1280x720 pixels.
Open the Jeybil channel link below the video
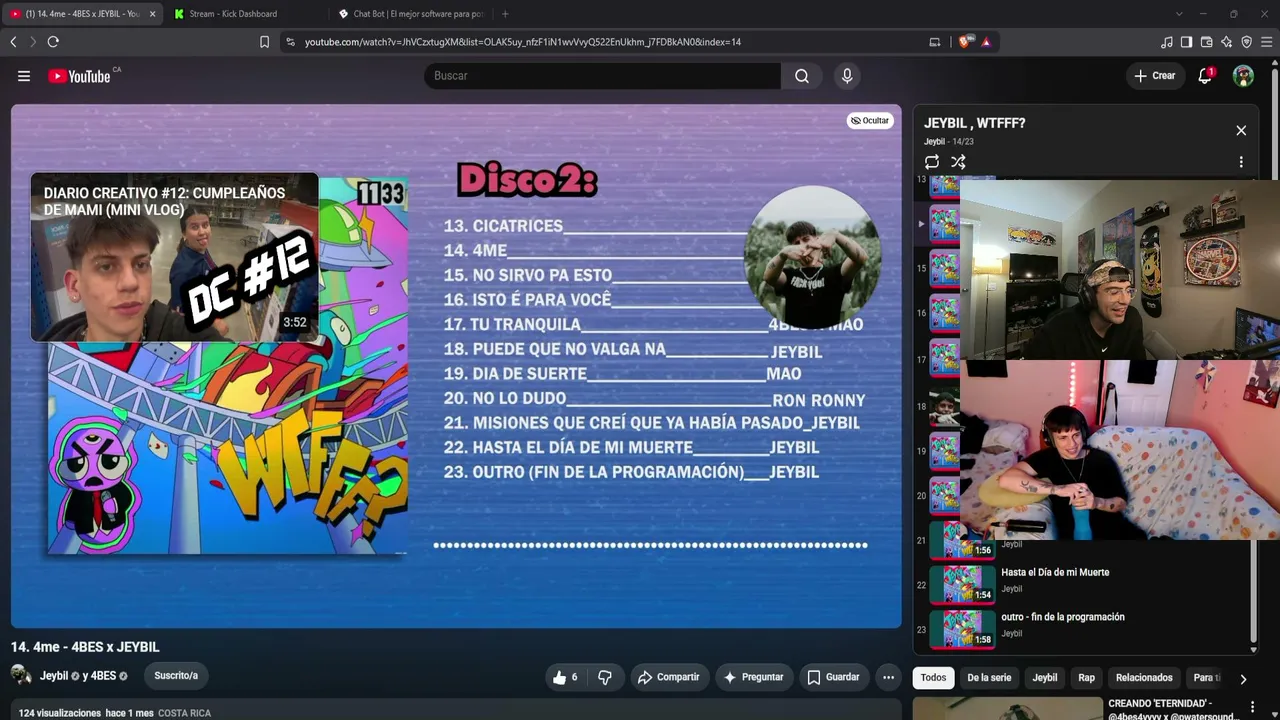(x=54, y=676)
